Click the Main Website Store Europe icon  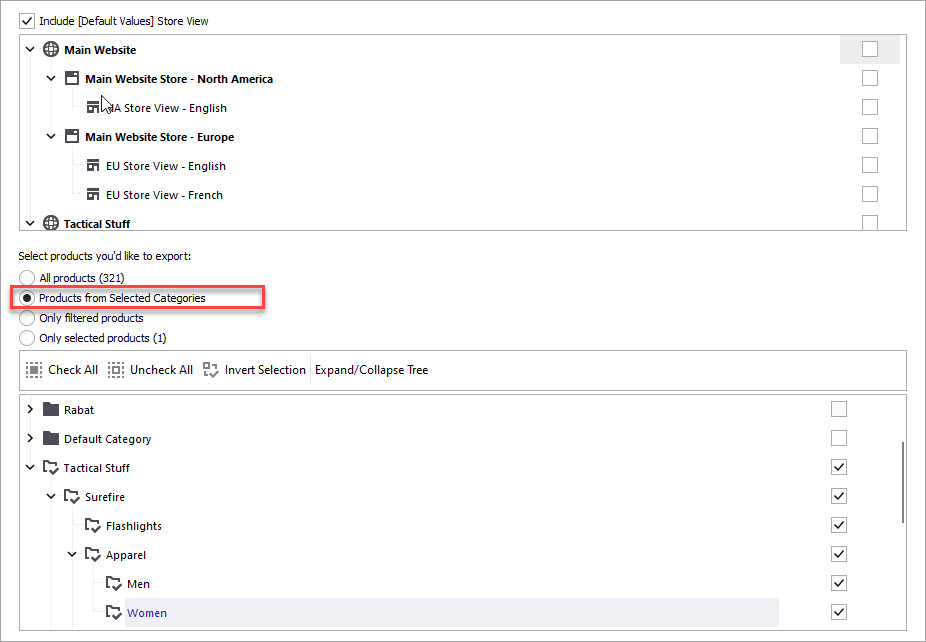[x=72, y=136]
